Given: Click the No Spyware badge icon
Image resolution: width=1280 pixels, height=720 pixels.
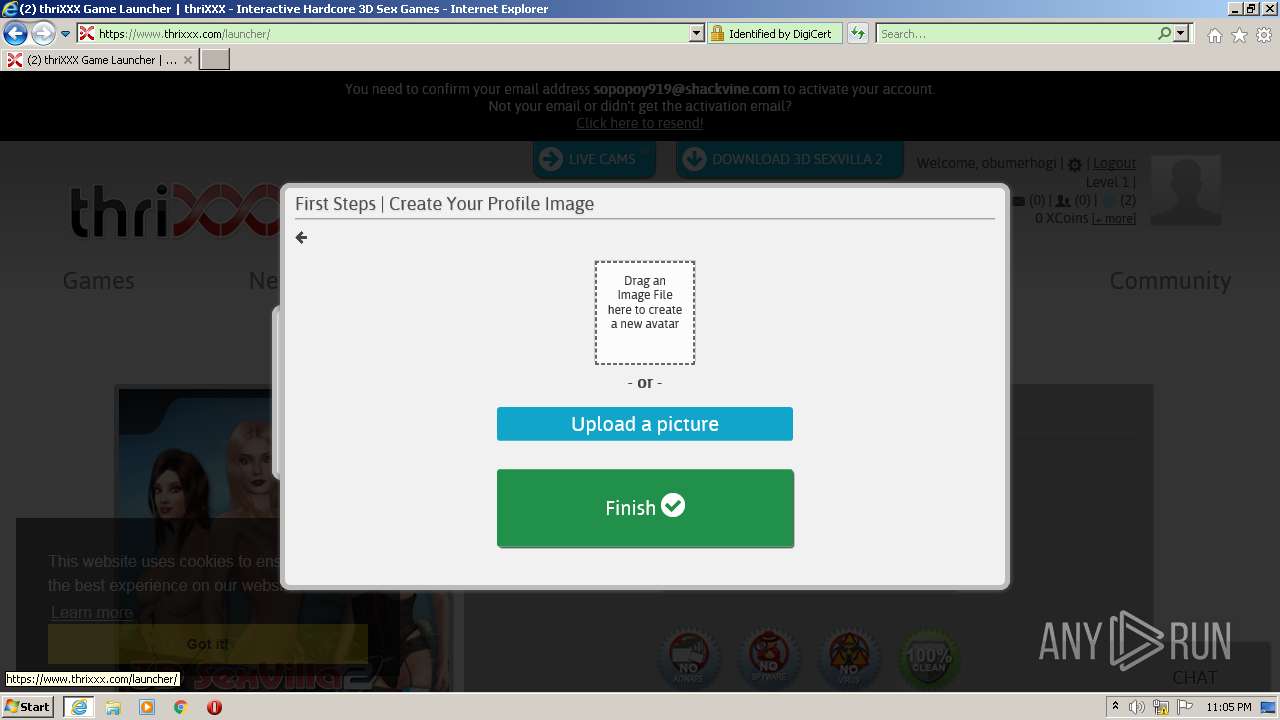Looking at the screenshot, I should [768, 657].
